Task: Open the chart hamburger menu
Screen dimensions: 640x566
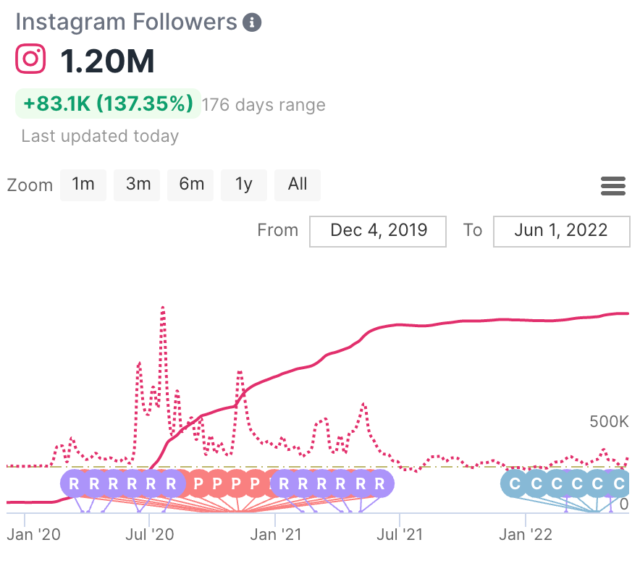Action: 612,186
